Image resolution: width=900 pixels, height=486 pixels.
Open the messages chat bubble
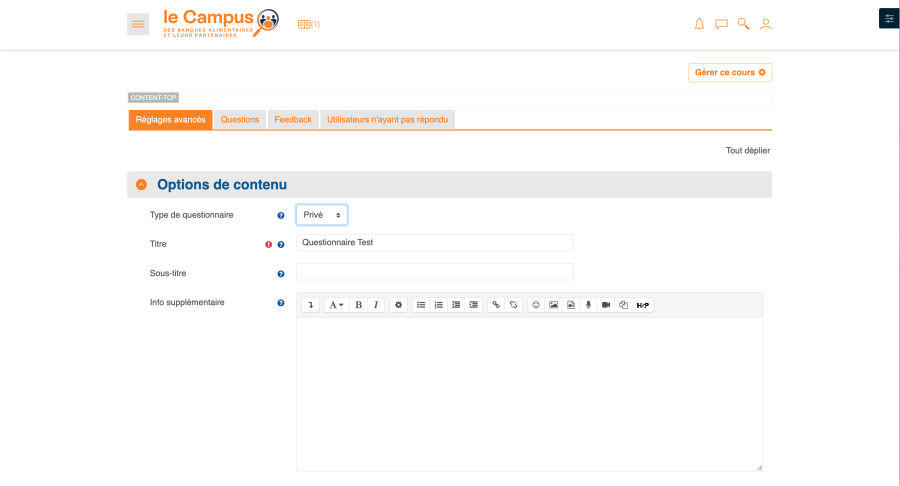[721, 24]
